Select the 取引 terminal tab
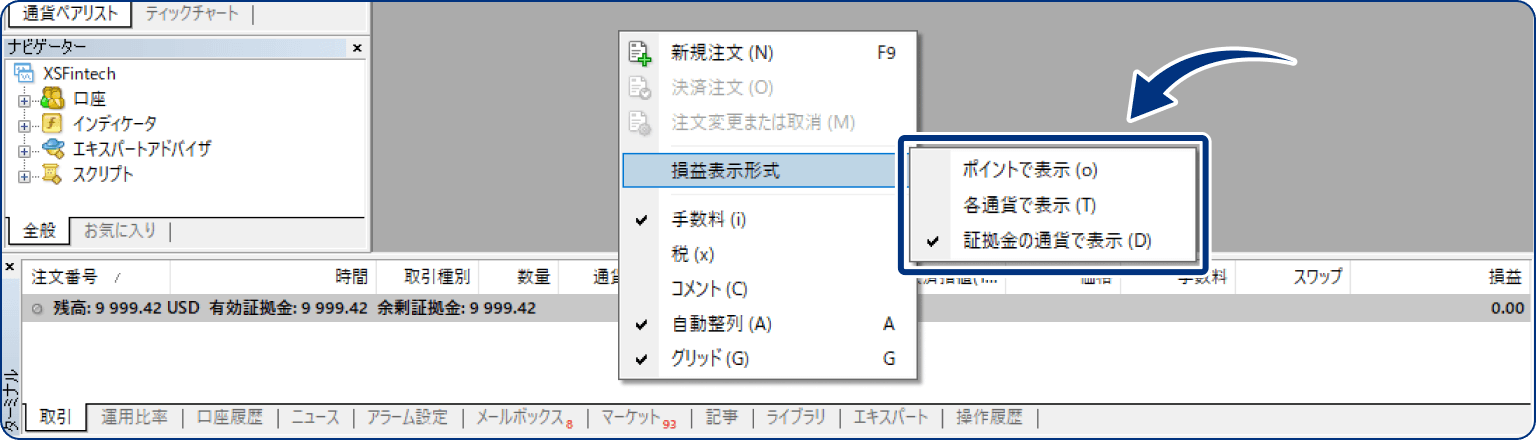Image resolution: width=1536 pixels, height=440 pixels. 55,417
